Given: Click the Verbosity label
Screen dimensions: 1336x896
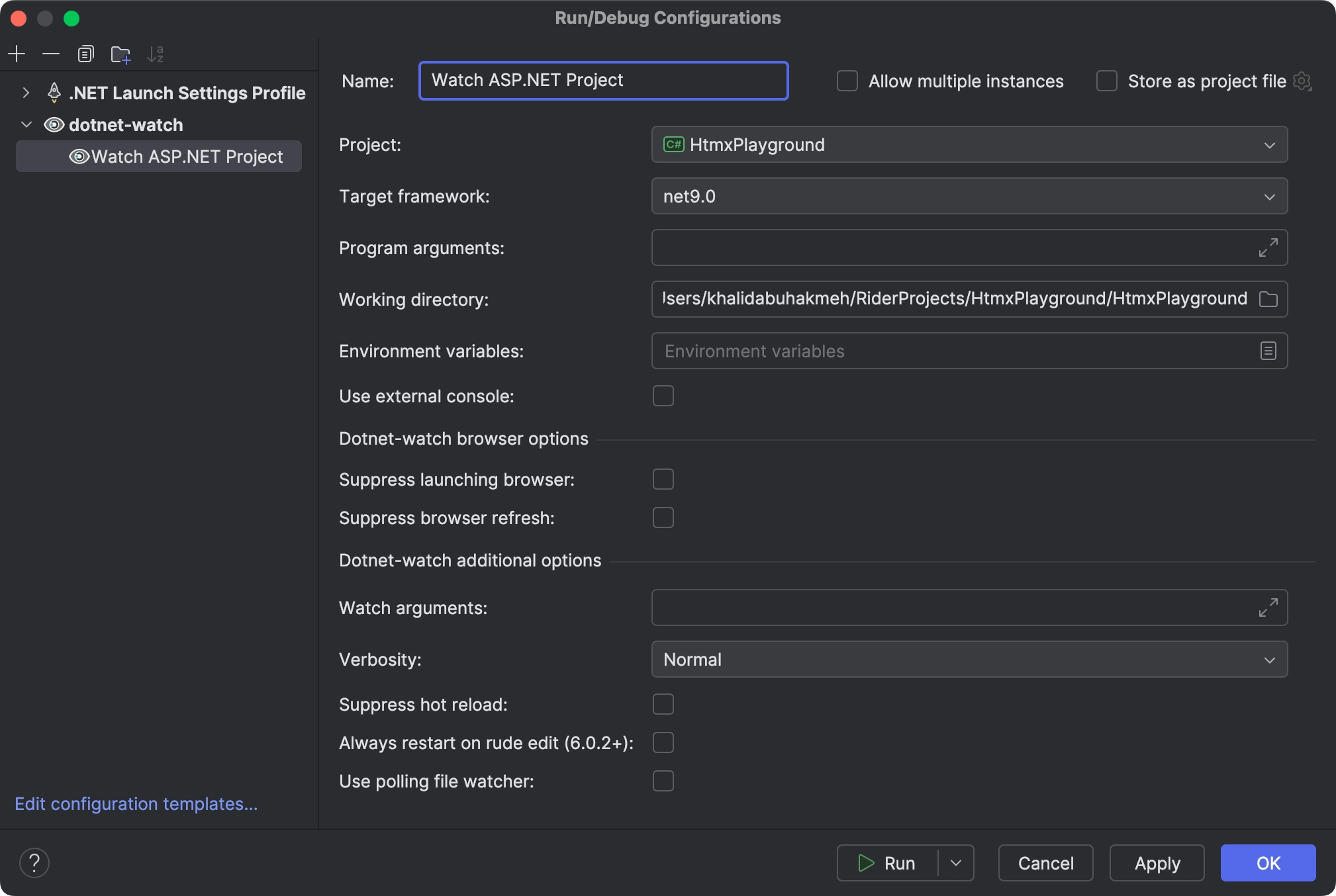Looking at the screenshot, I should coord(380,659).
